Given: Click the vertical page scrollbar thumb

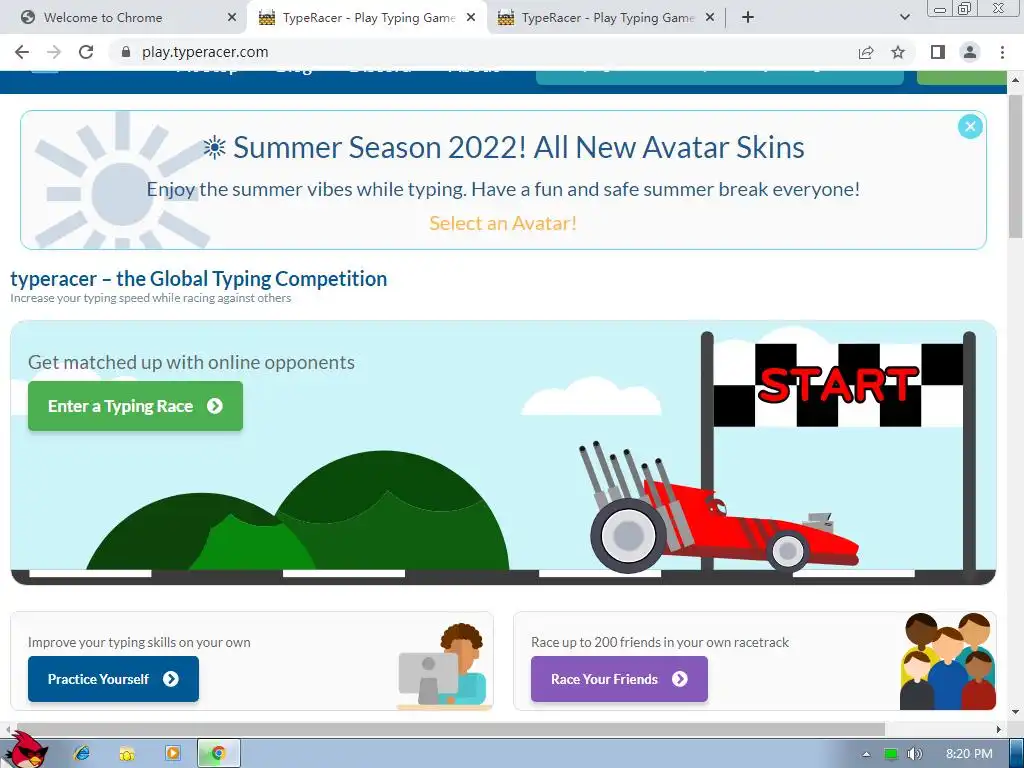Looking at the screenshot, I should (x=1016, y=167).
